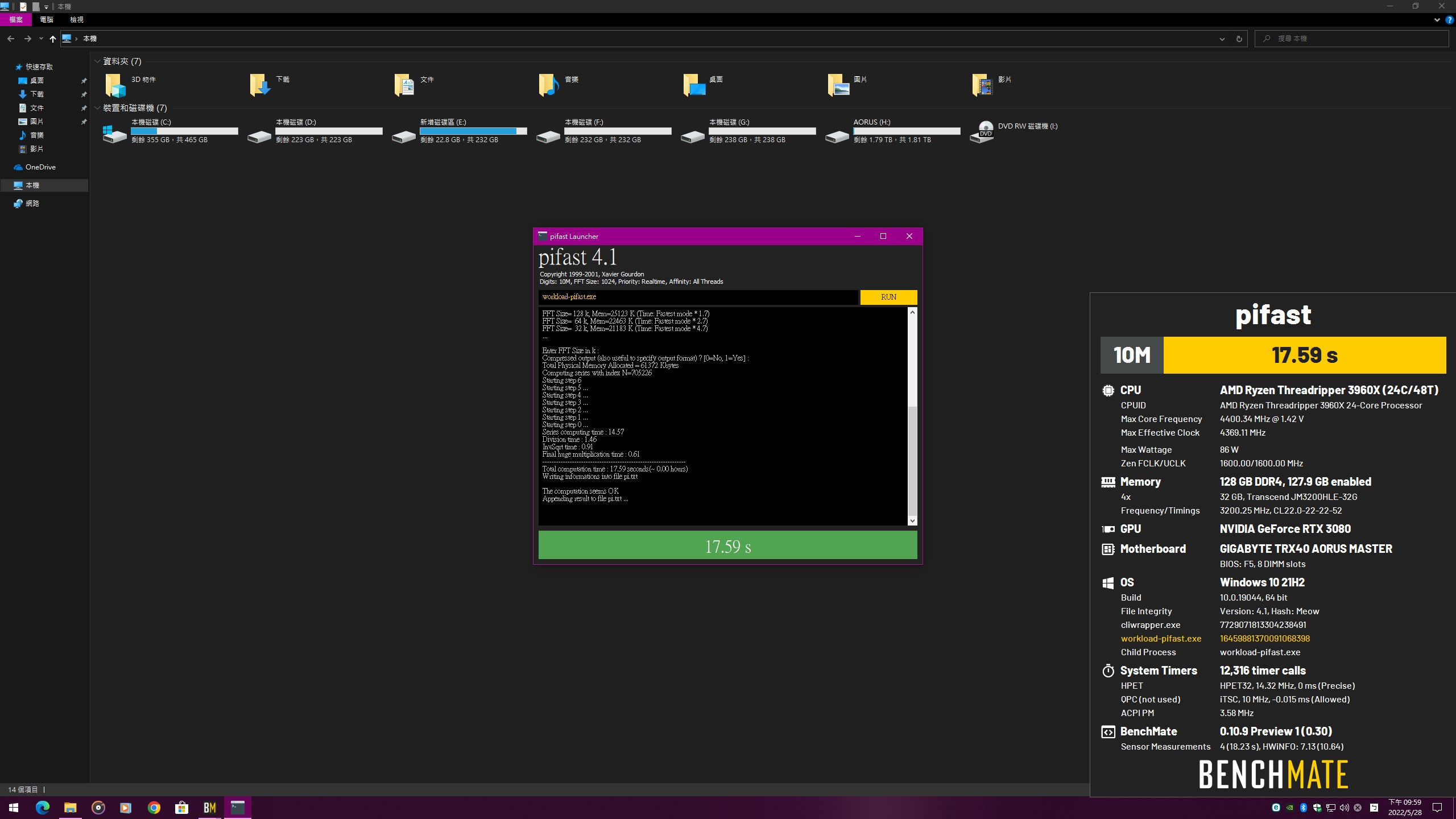Open the 影片 folder in 資料夾 group
This screenshot has width=1456, height=819.
992,85
